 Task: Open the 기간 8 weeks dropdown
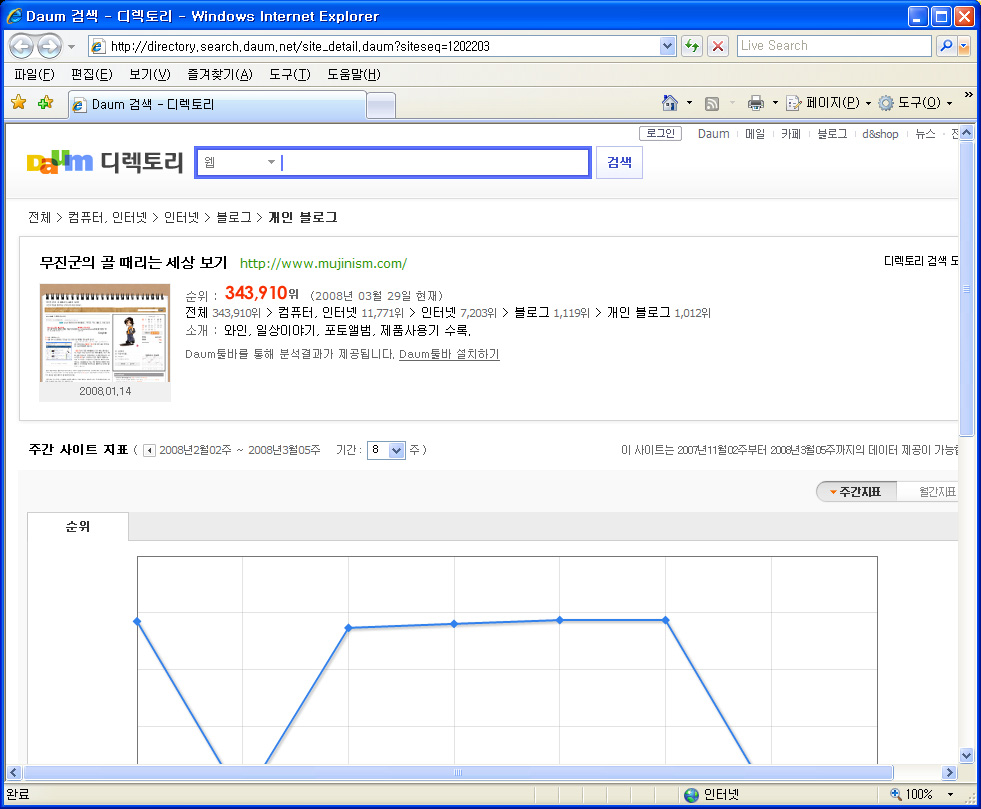click(x=386, y=450)
